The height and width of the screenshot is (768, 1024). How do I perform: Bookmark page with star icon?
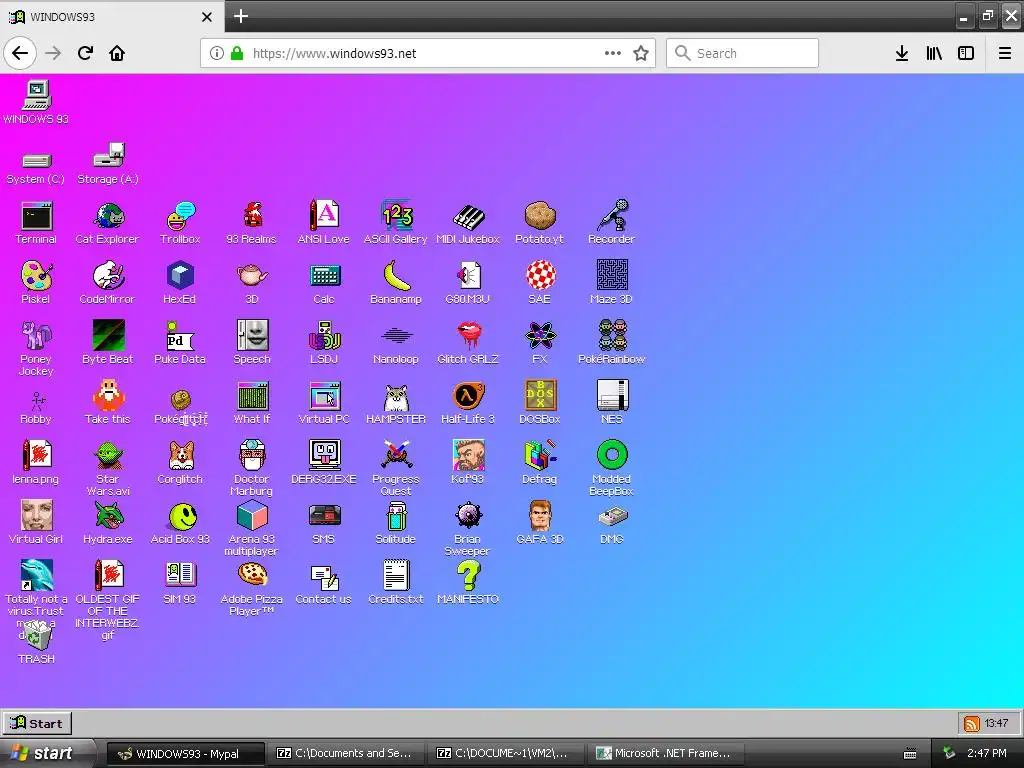(x=641, y=53)
